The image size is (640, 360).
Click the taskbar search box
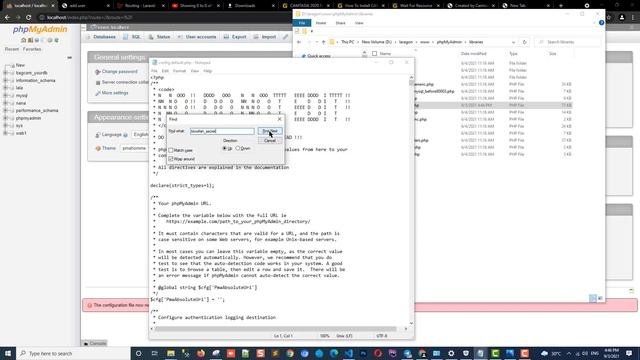point(73,353)
